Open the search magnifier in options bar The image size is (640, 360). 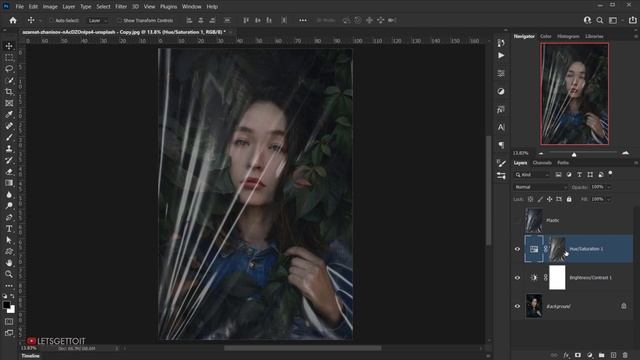point(600,20)
